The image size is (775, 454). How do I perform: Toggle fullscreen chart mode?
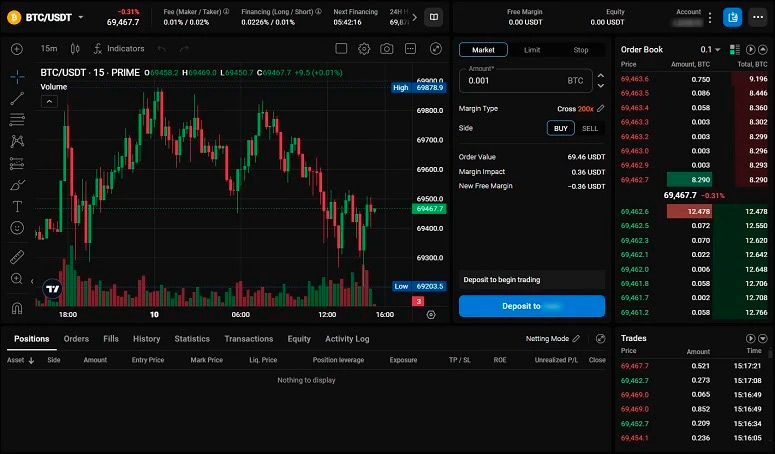[435, 48]
